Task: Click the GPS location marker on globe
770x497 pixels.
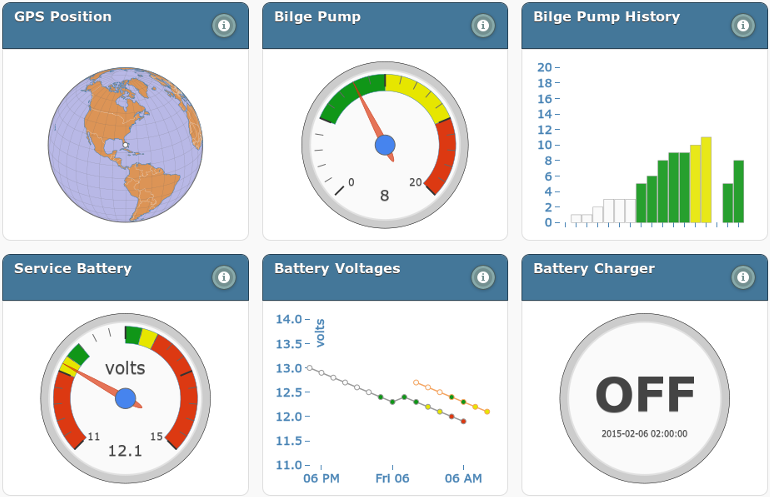Action: coord(125,146)
